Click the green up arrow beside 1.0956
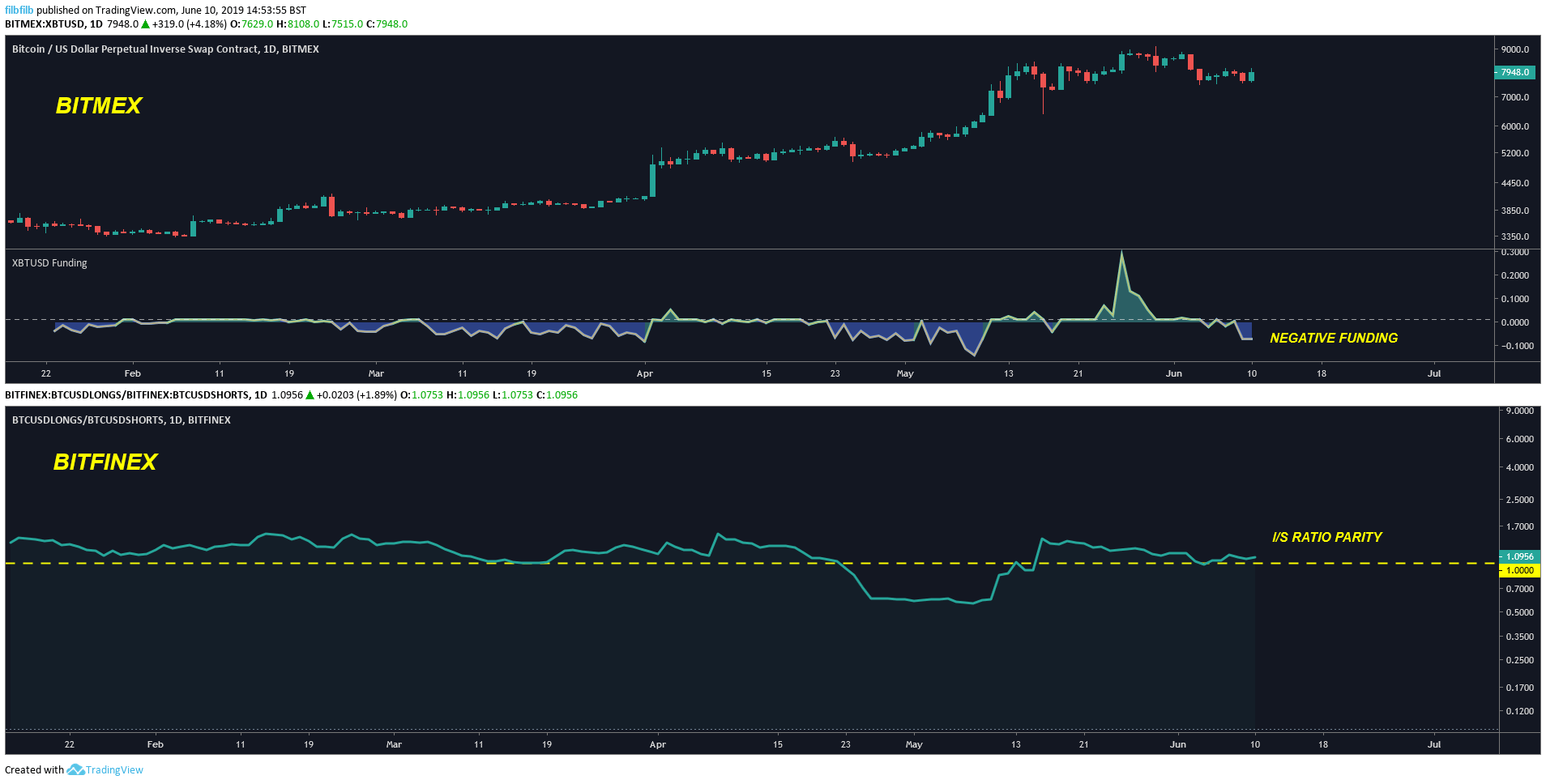The height and width of the screenshot is (784, 1546). pos(310,395)
